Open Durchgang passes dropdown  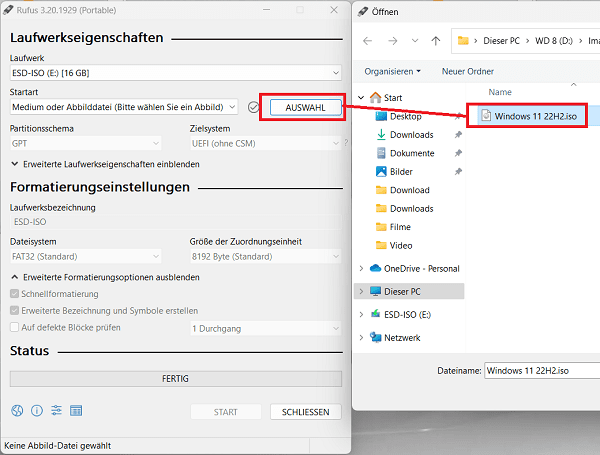point(265,328)
